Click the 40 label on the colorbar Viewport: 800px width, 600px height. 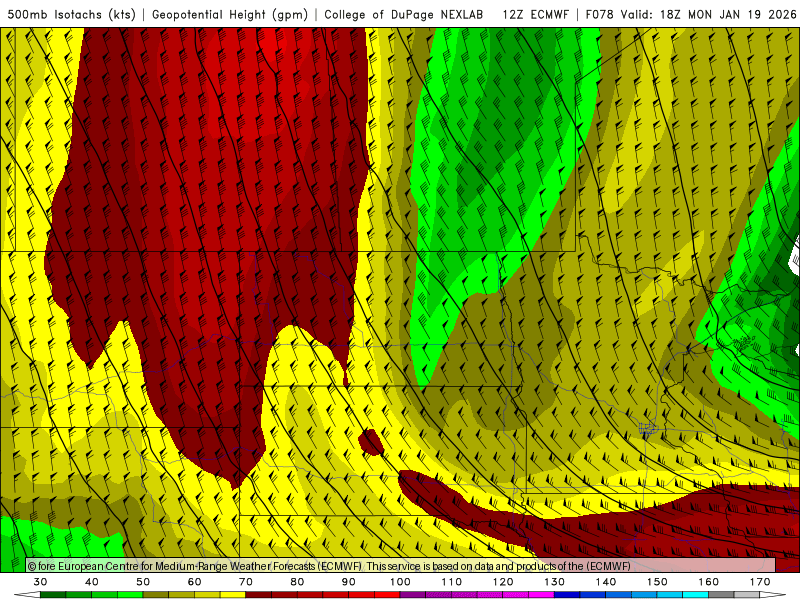click(92, 582)
